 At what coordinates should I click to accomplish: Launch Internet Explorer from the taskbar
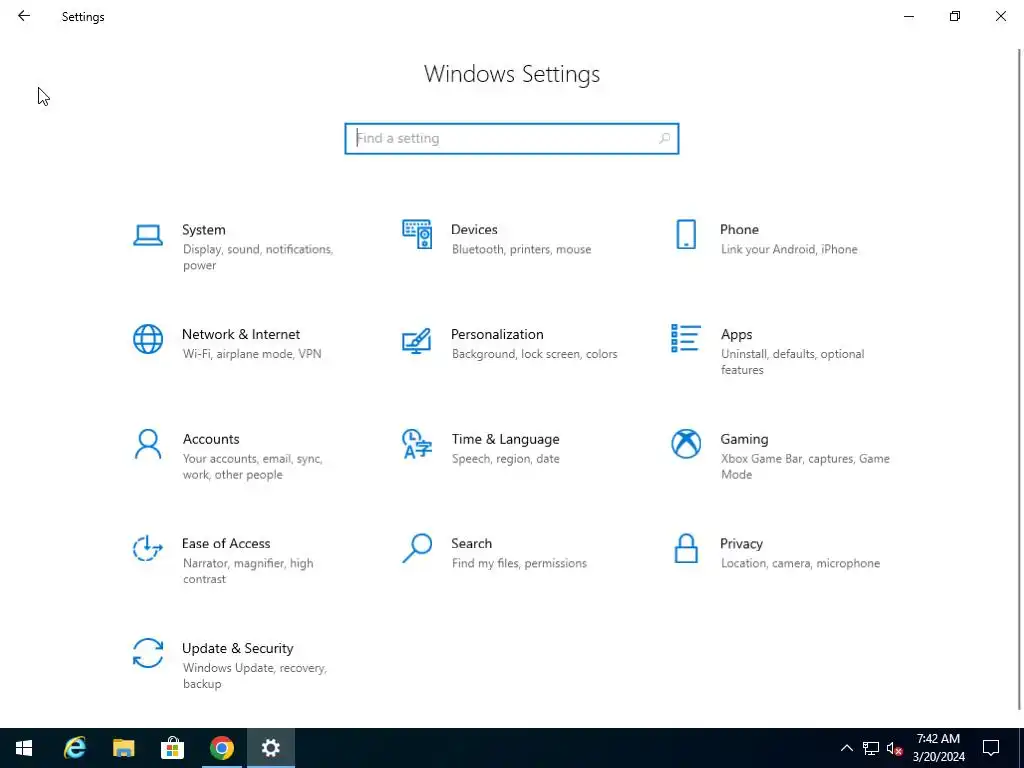74,748
